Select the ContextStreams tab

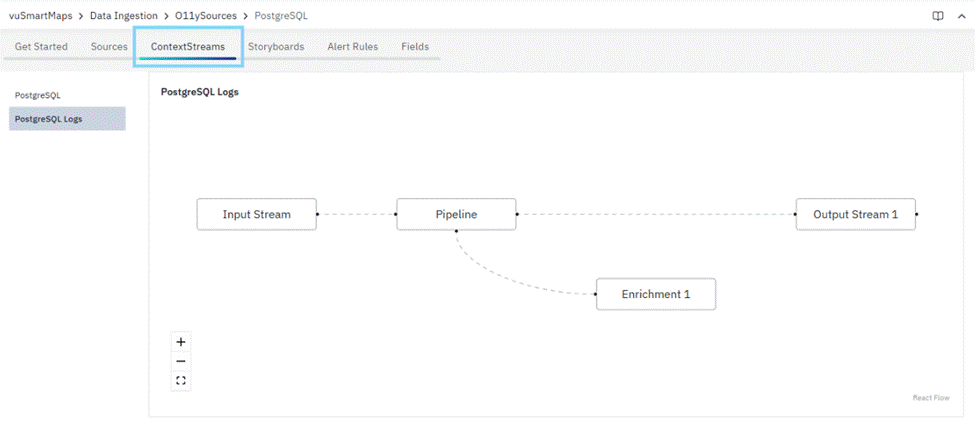tap(188, 47)
